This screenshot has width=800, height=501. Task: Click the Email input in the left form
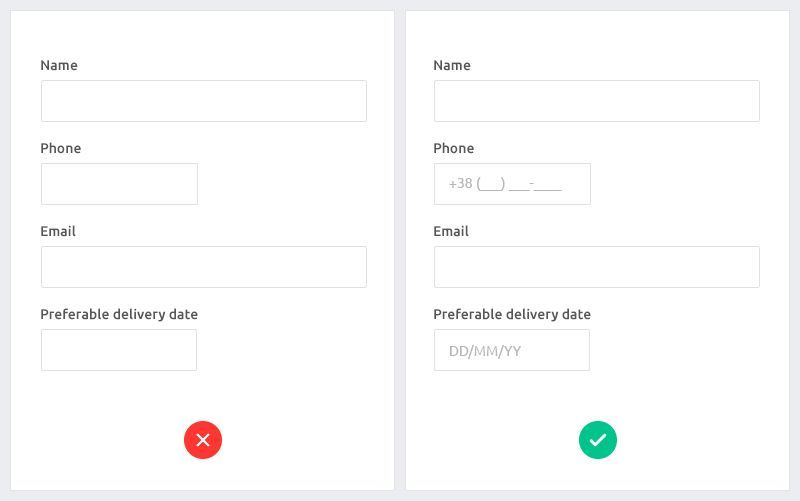204,267
